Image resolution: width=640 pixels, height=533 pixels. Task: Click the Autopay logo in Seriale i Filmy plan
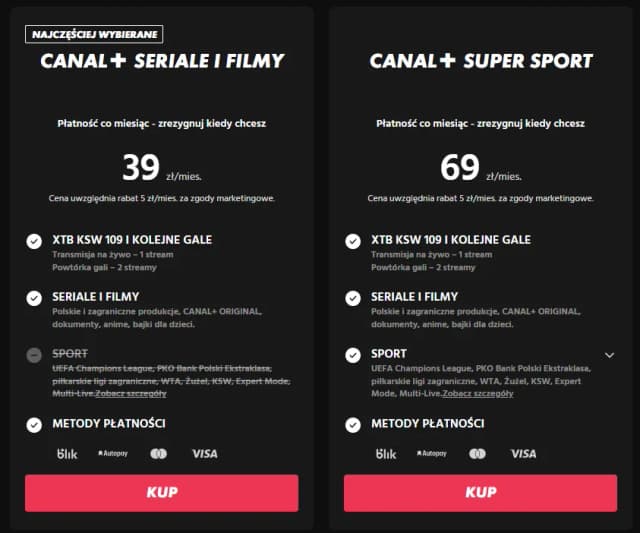pyautogui.click(x=112, y=454)
